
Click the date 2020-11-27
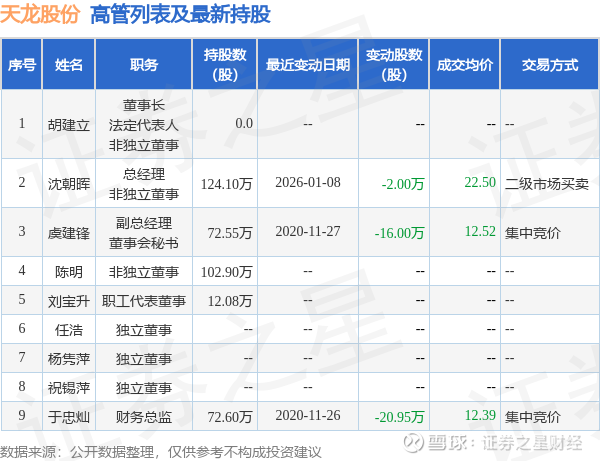[x=308, y=231]
